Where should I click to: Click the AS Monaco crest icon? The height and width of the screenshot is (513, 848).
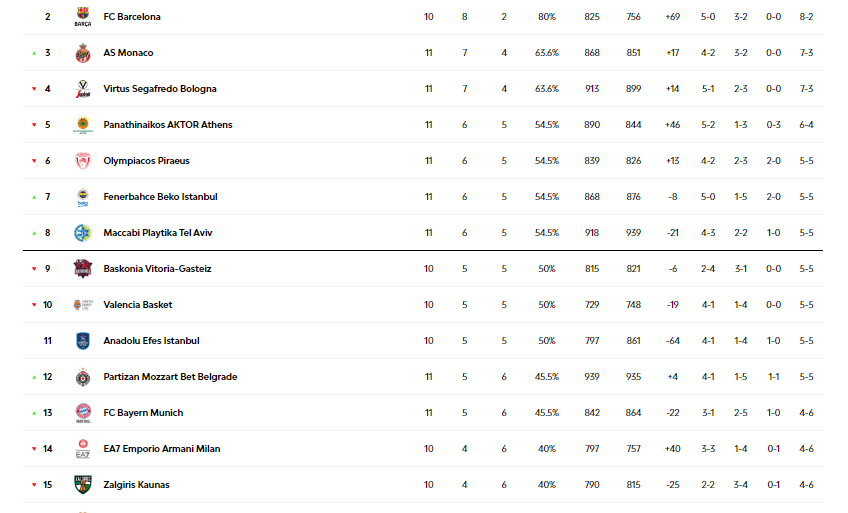(83, 53)
